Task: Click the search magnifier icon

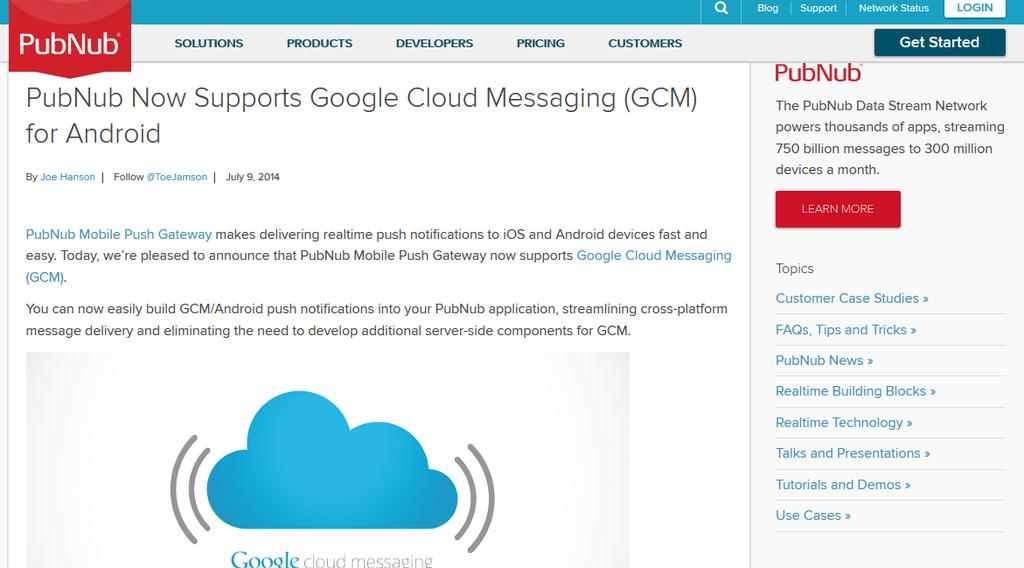Action: 721,8
